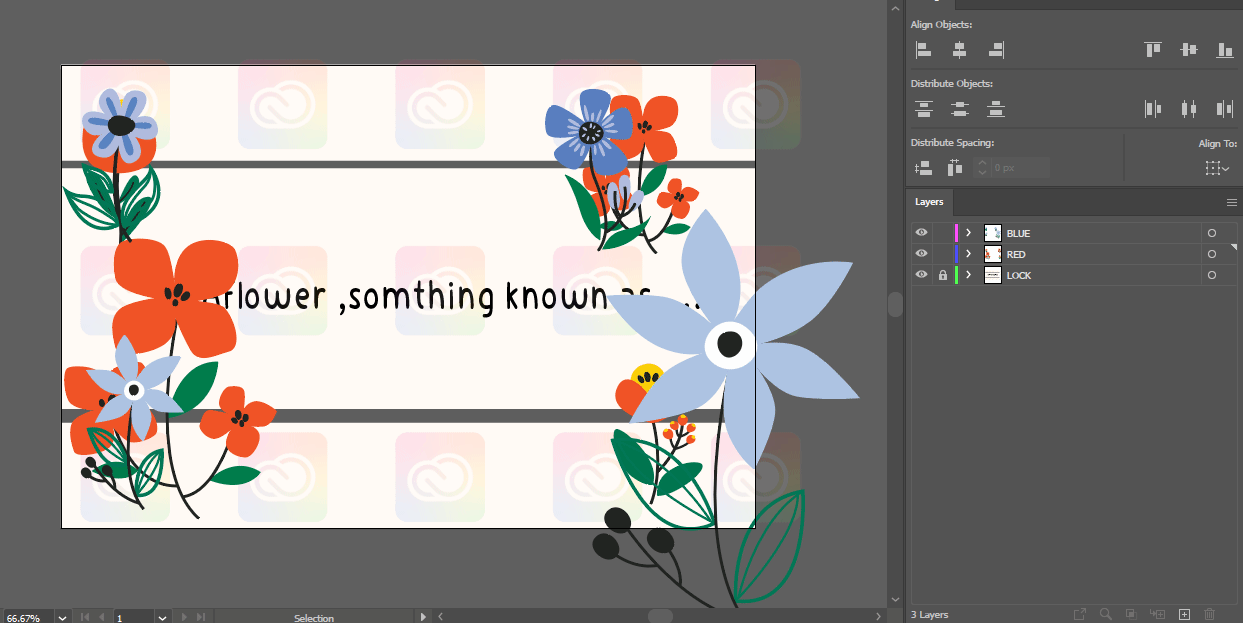Select the LOCK layer name
The width and height of the screenshot is (1243, 623).
tap(1019, 275)
